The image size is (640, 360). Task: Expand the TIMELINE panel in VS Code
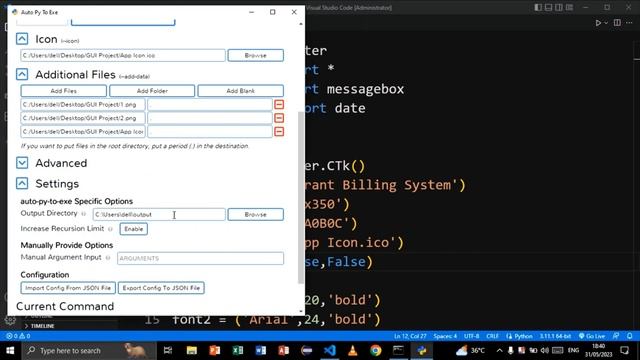tap(40, 326)
